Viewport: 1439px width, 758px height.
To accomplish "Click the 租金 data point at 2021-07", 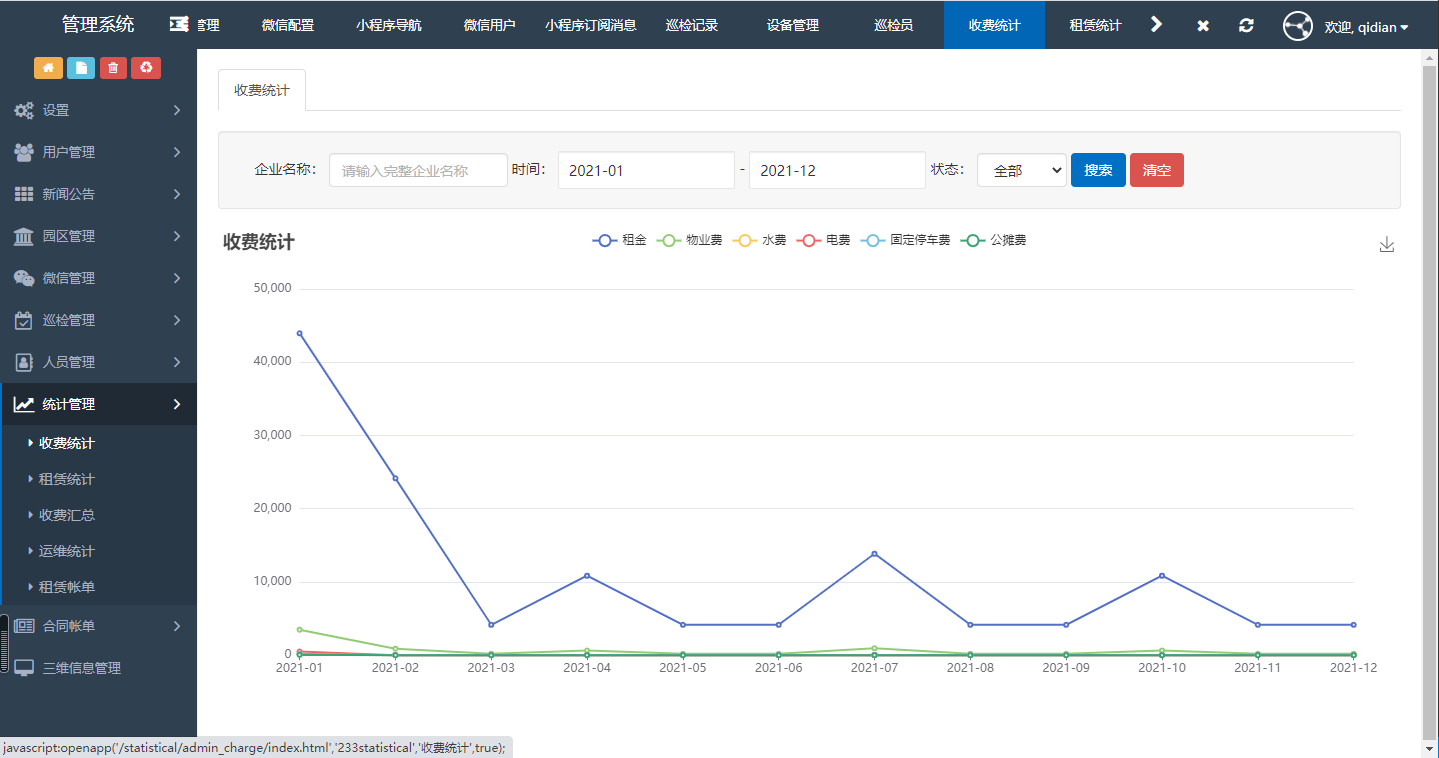I will pos(874,553).
